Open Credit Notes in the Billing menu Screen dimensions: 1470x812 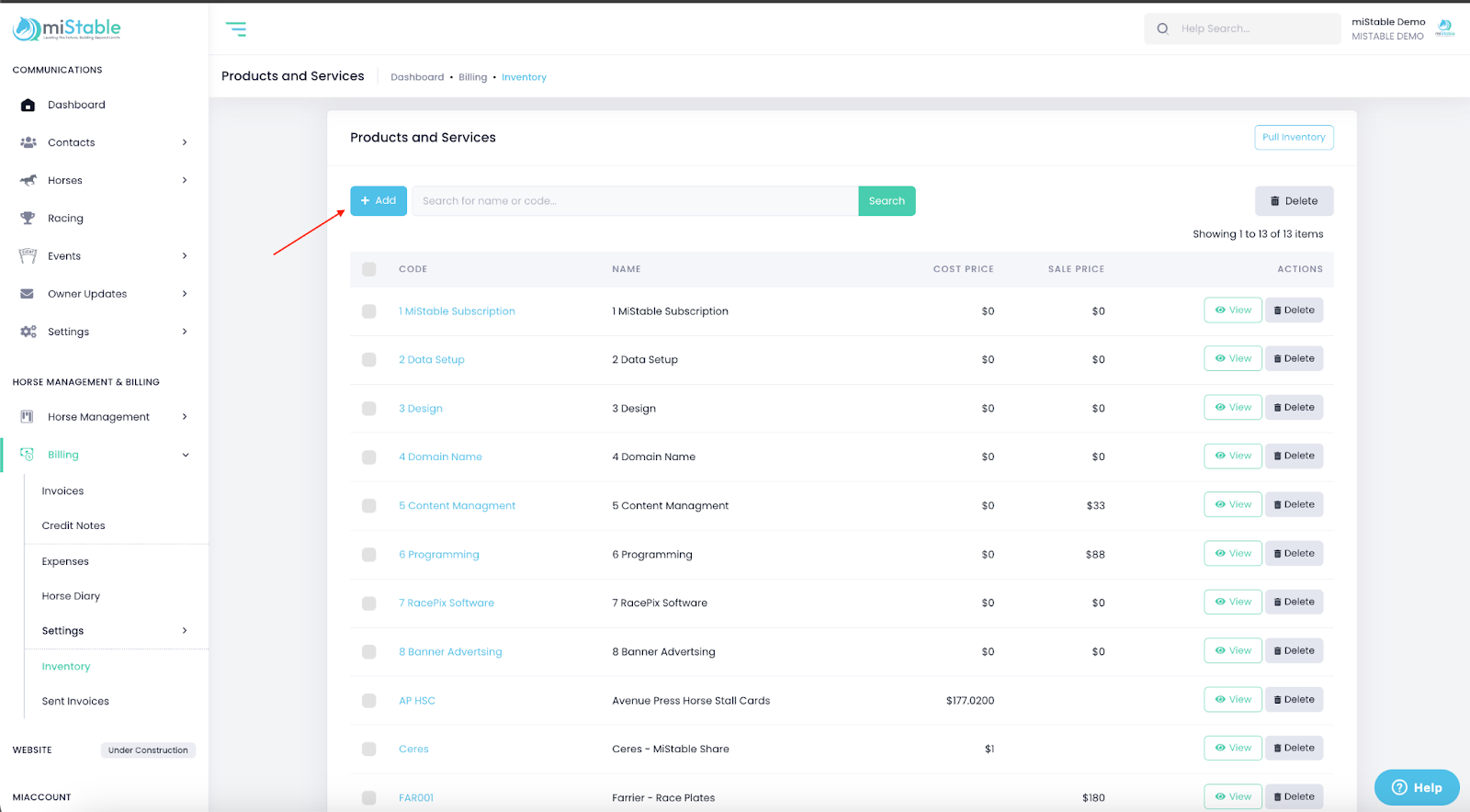pyautogui.click(x=73, y=525)
